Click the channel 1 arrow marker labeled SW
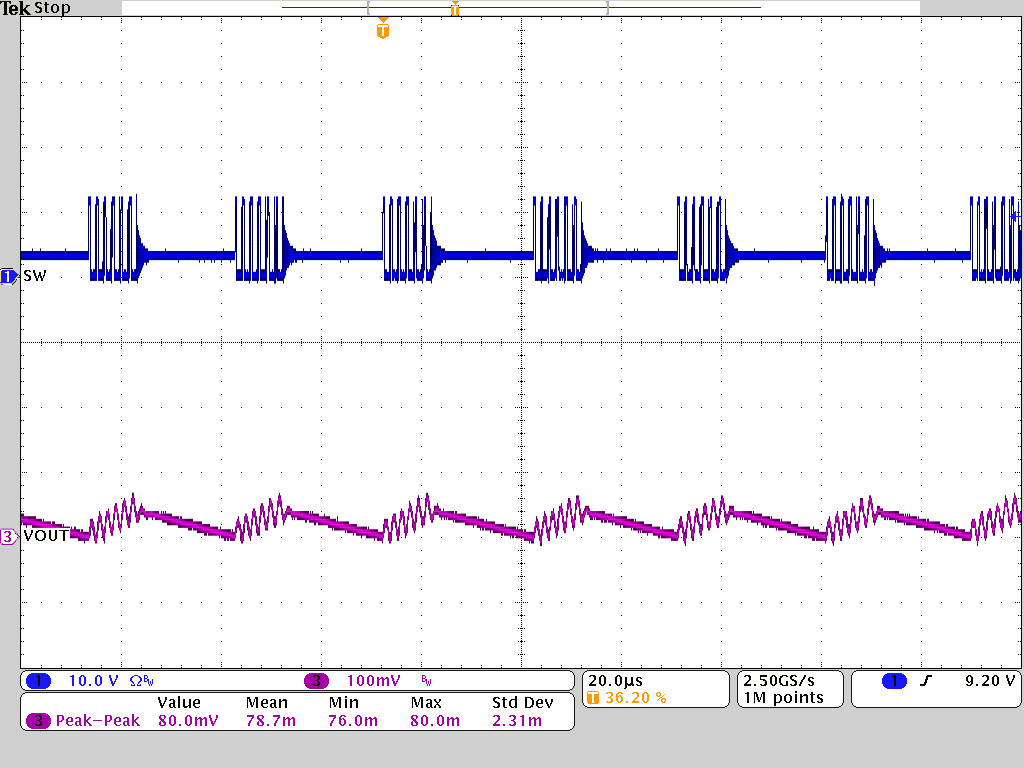 point(7,278)
